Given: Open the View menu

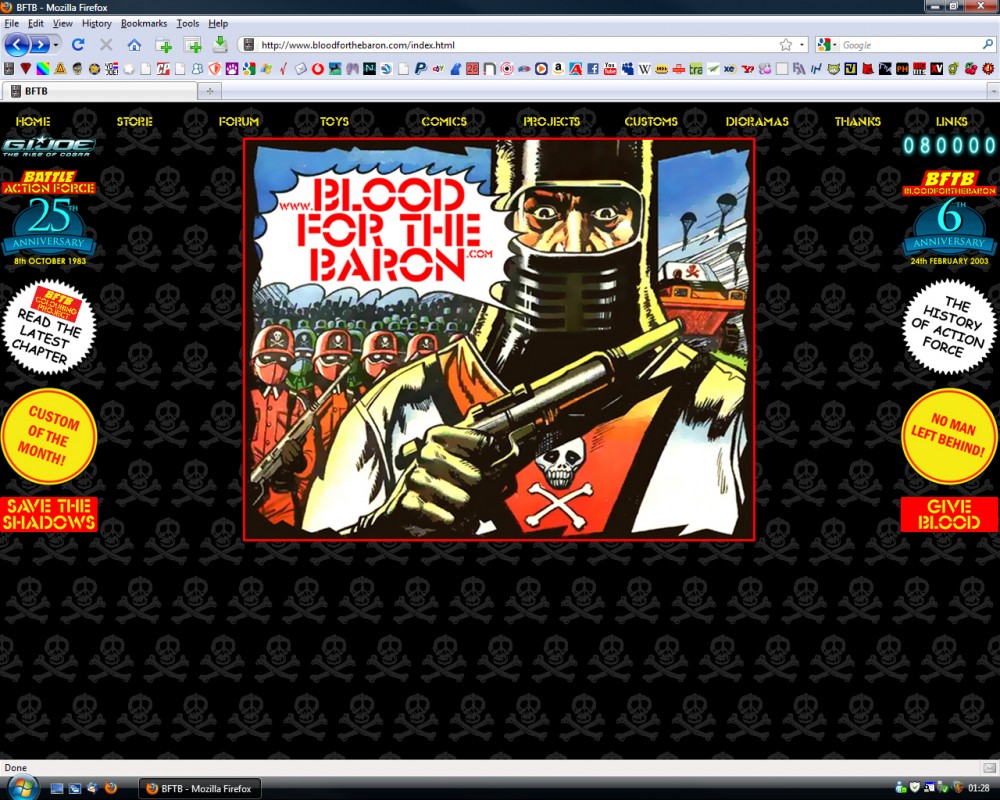Looking at the screenshot, I should (x=62, y=24).
